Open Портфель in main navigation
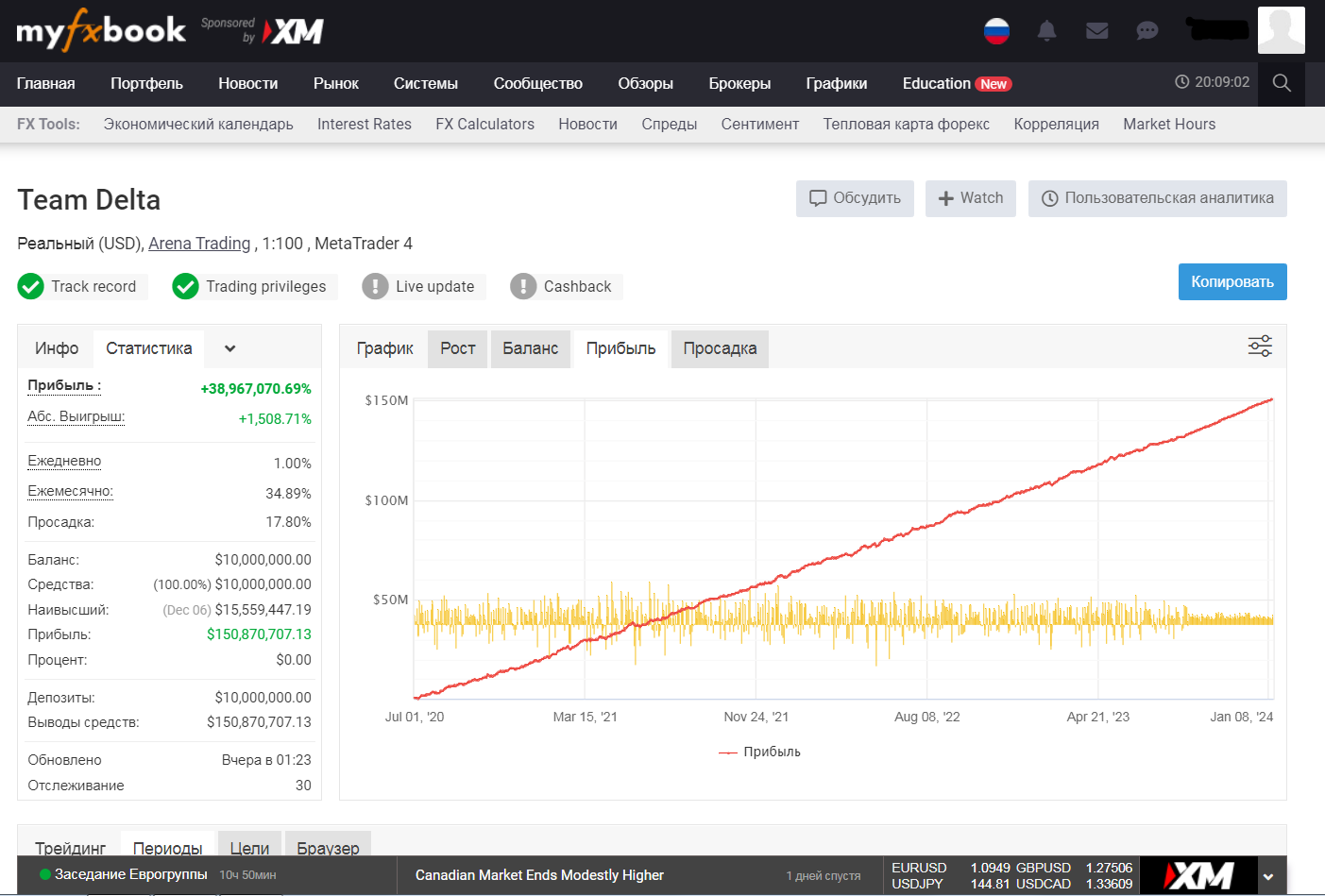Screen dimensions: 1325x896 click(x=146, y=84)
